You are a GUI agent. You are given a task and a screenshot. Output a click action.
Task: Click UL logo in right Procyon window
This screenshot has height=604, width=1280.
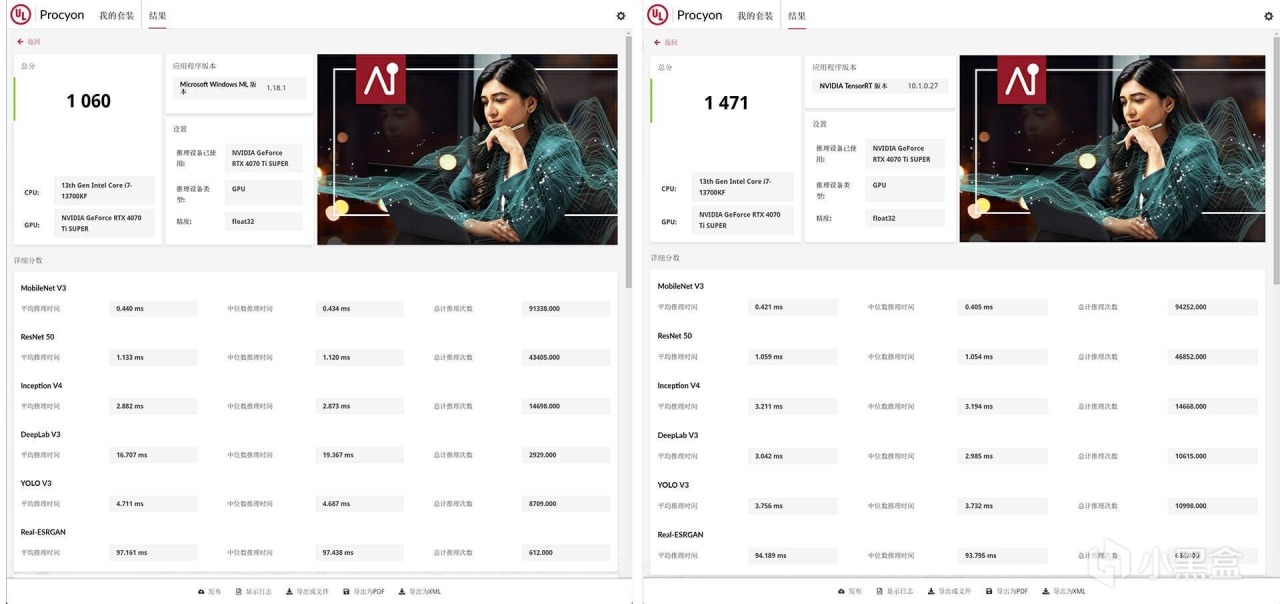pos(657,15)
